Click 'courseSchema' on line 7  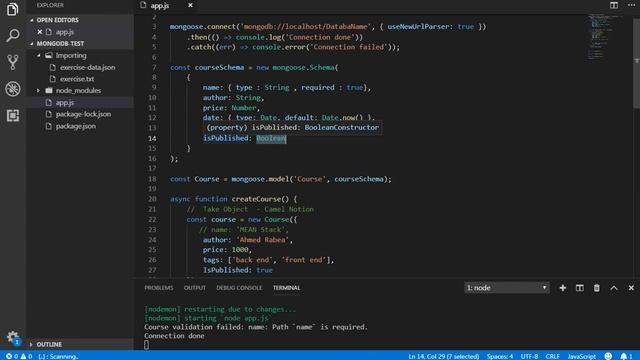point(219,67)
